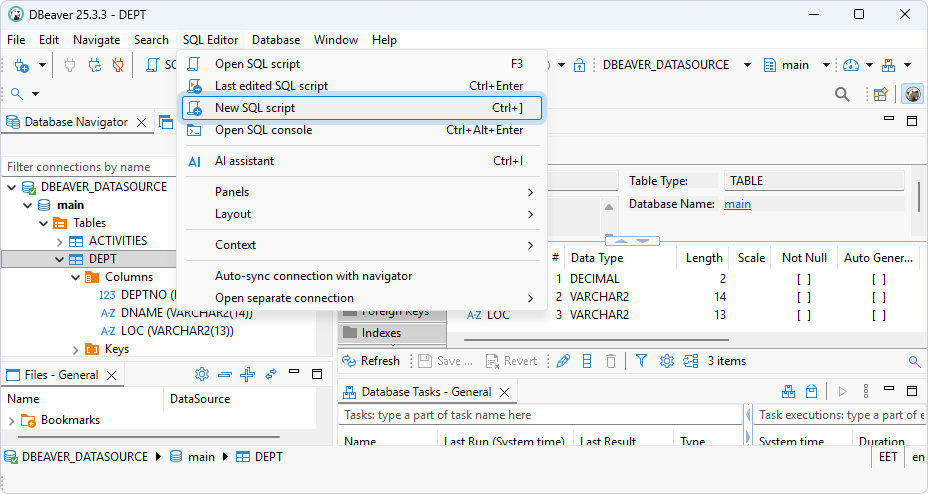Toggle Auto Generated checkbox in DECIMAL row
The image size is (928, 494).
click(879, 279)
